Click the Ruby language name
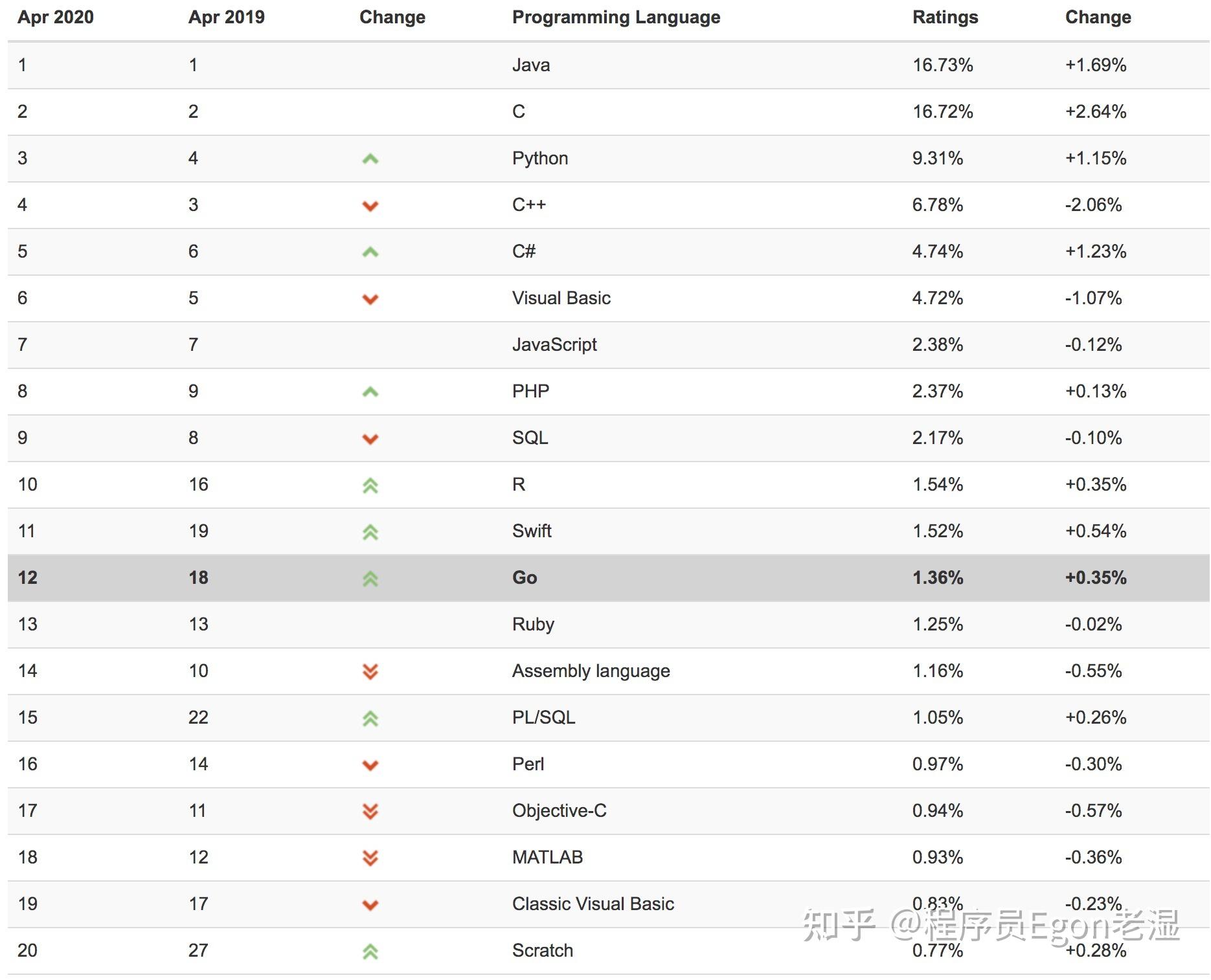The image size is (1211, 980). 533,624
